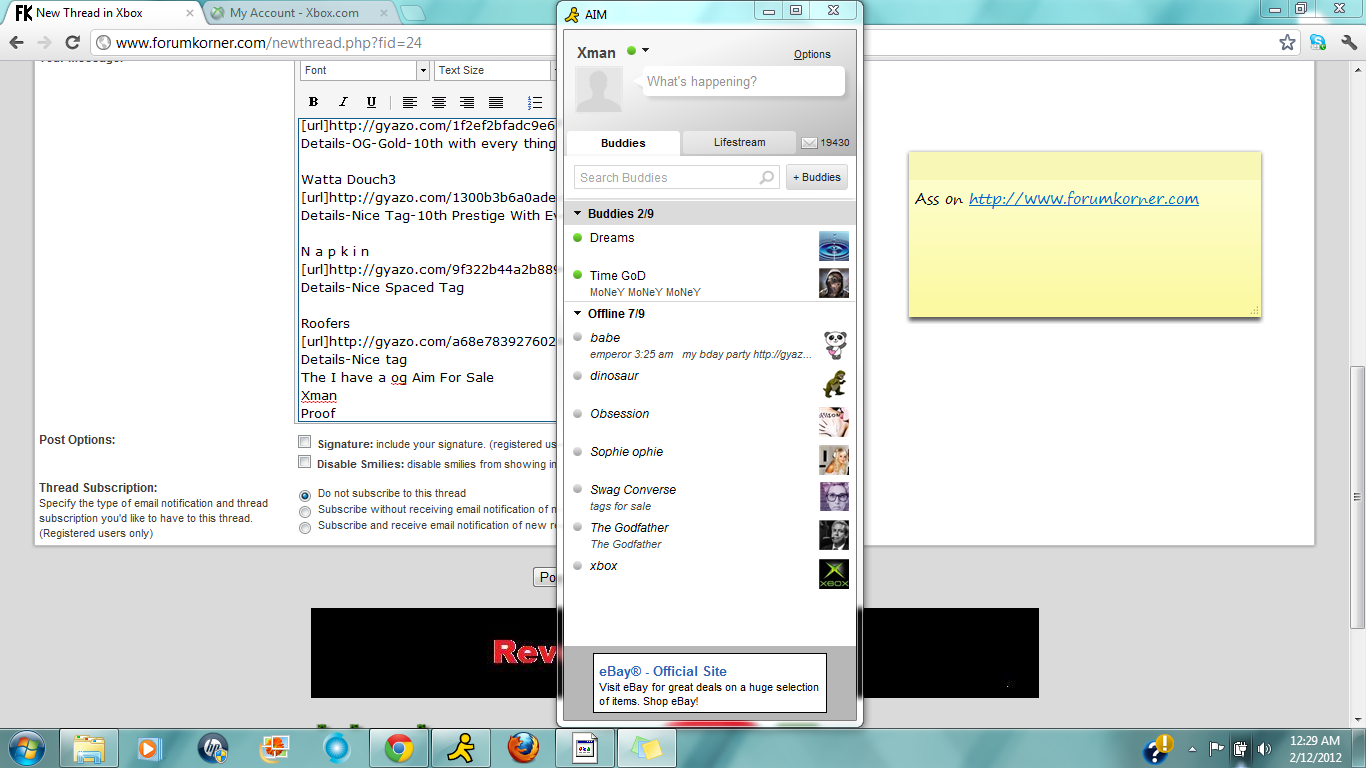Apply underline formatting in the message editor

(371, 102)
